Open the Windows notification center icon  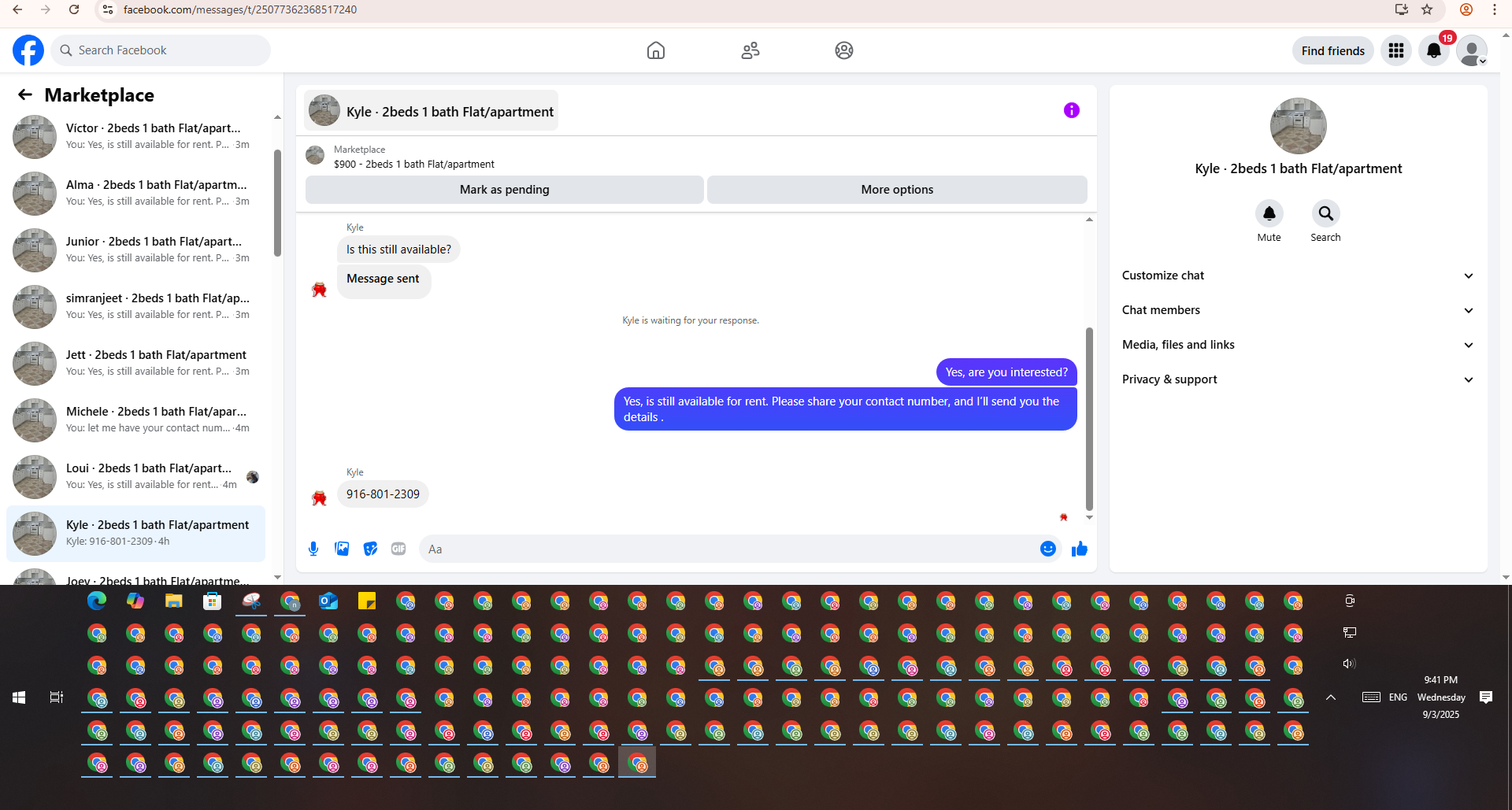click(x=1486, y=697)
